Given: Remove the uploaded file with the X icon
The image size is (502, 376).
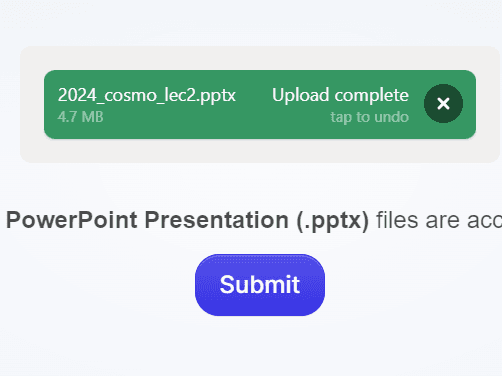Looking at the screenshot, I should (443, 104).
